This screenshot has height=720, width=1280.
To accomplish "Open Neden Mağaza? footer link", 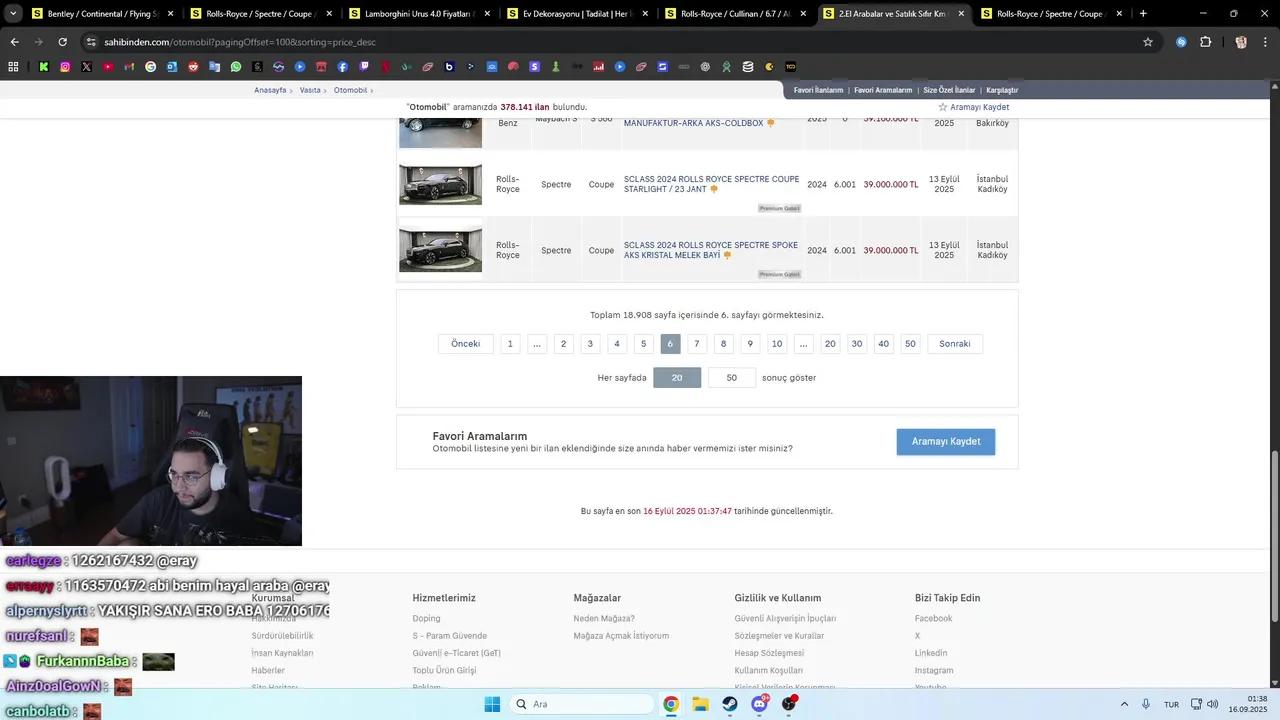I will click(x=604, y=618).
